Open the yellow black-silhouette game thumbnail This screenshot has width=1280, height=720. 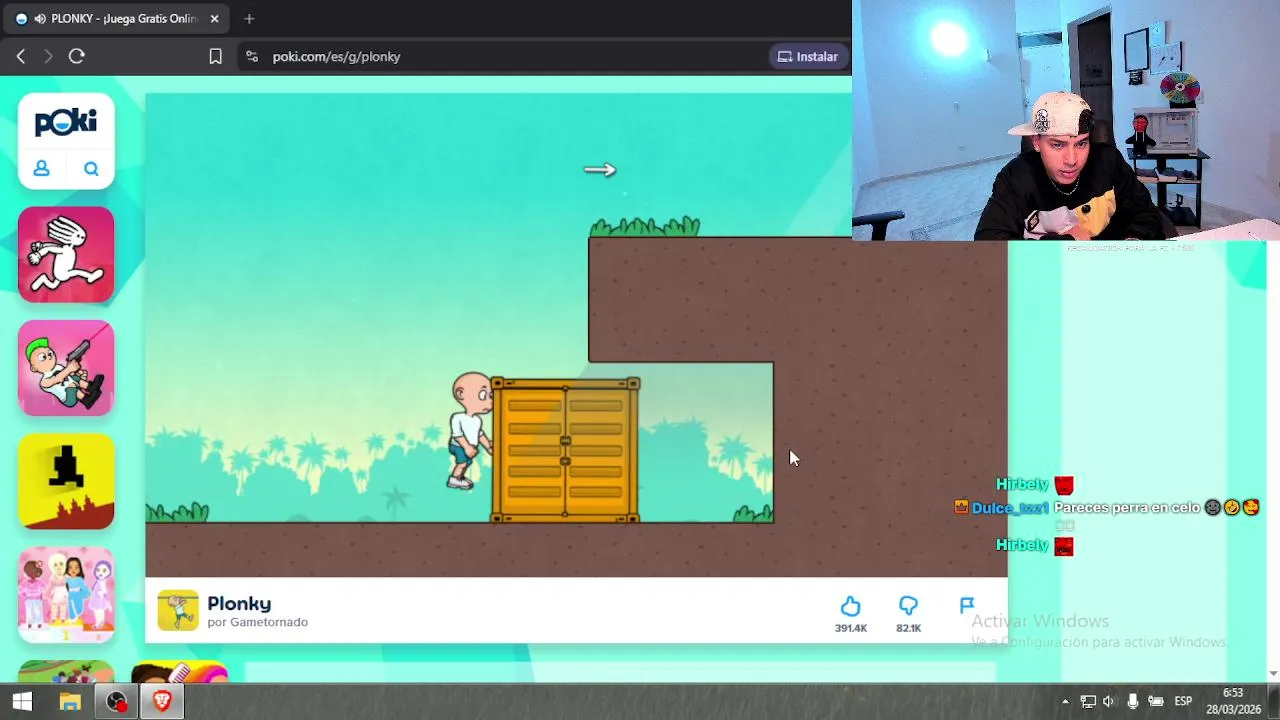tap(66, 481)
